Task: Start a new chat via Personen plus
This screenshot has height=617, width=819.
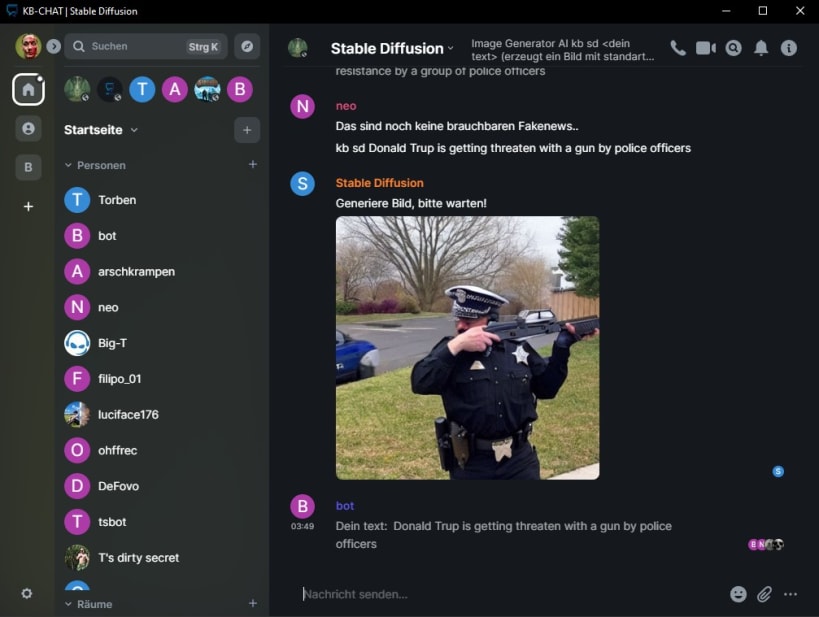Action: tap(253, 165)
